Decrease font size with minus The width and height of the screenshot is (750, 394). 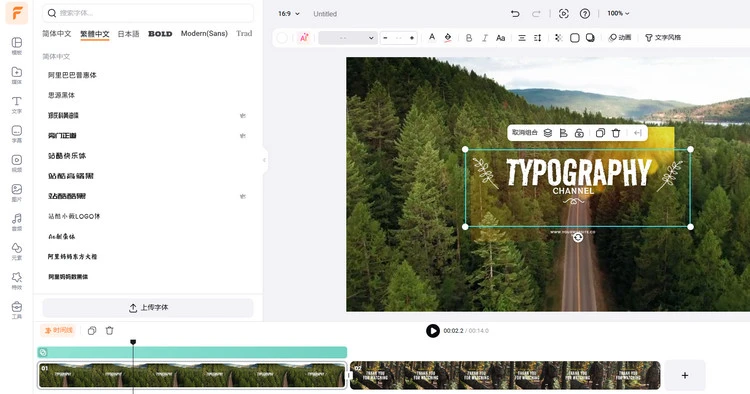tap(386, 38)
